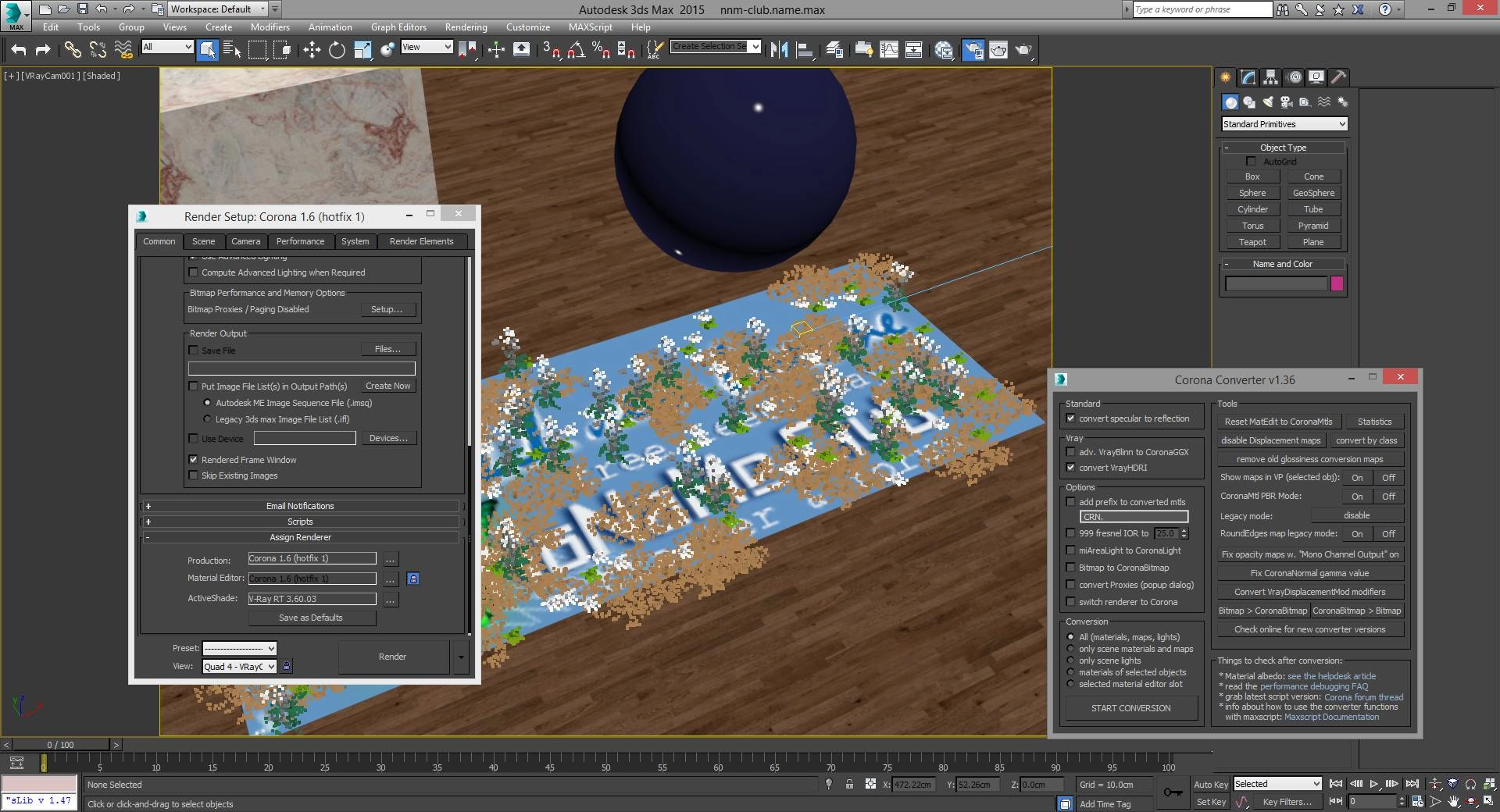The image size is (1500, 812).
Task: Select the Select and Link tool
Action: pos(73,50)
